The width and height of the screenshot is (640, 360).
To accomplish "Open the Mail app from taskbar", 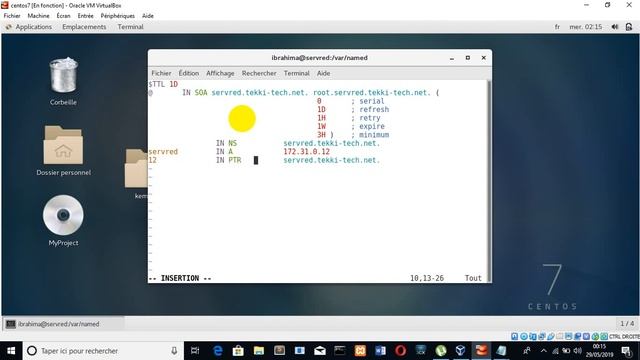I will (320, 351).
